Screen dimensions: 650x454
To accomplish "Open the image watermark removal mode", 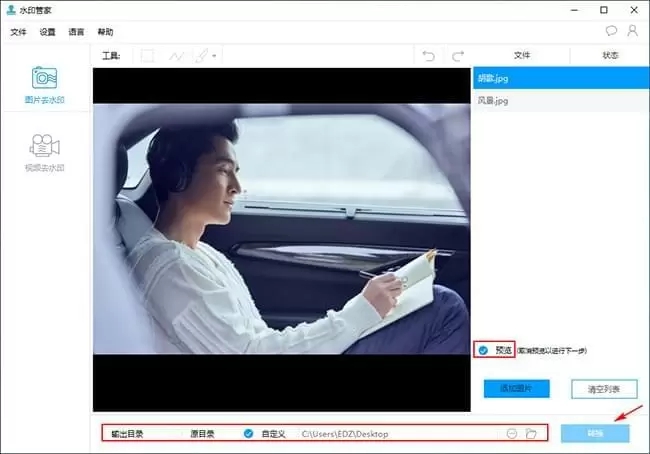I will 44,86.
